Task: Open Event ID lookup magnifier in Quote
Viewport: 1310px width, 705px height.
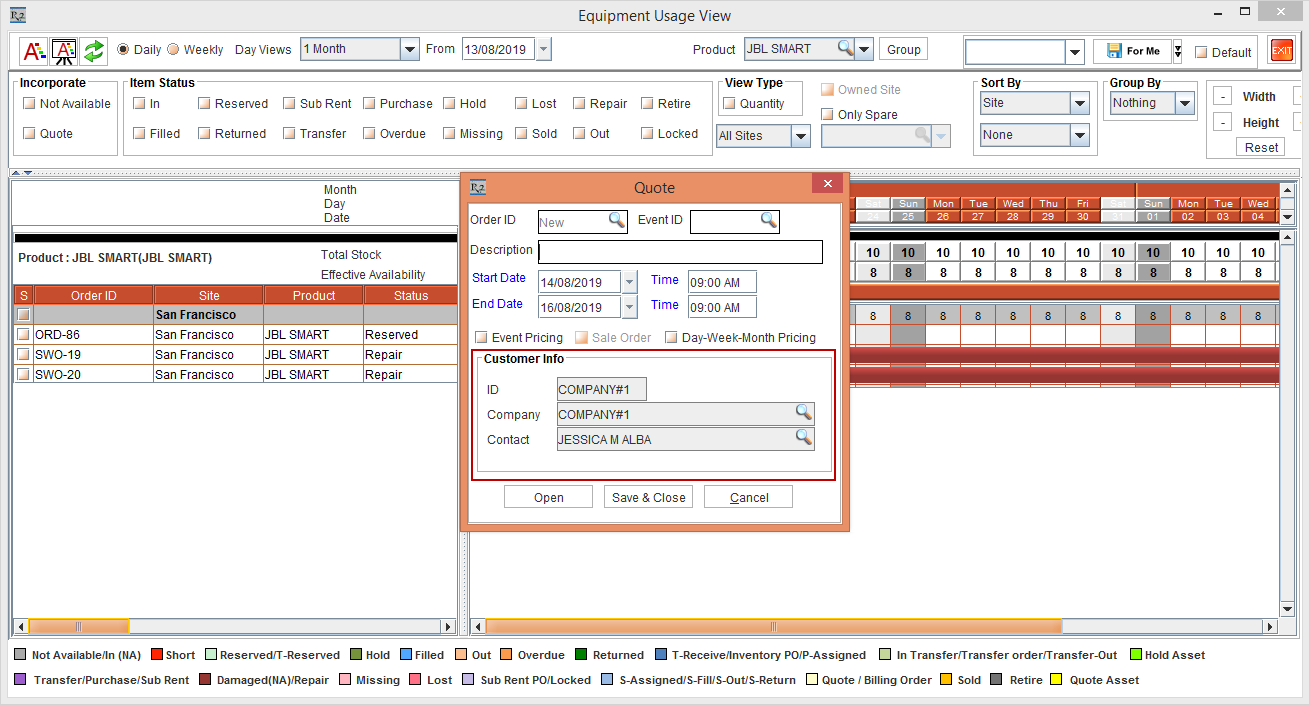Action: [x=768, y=221]
